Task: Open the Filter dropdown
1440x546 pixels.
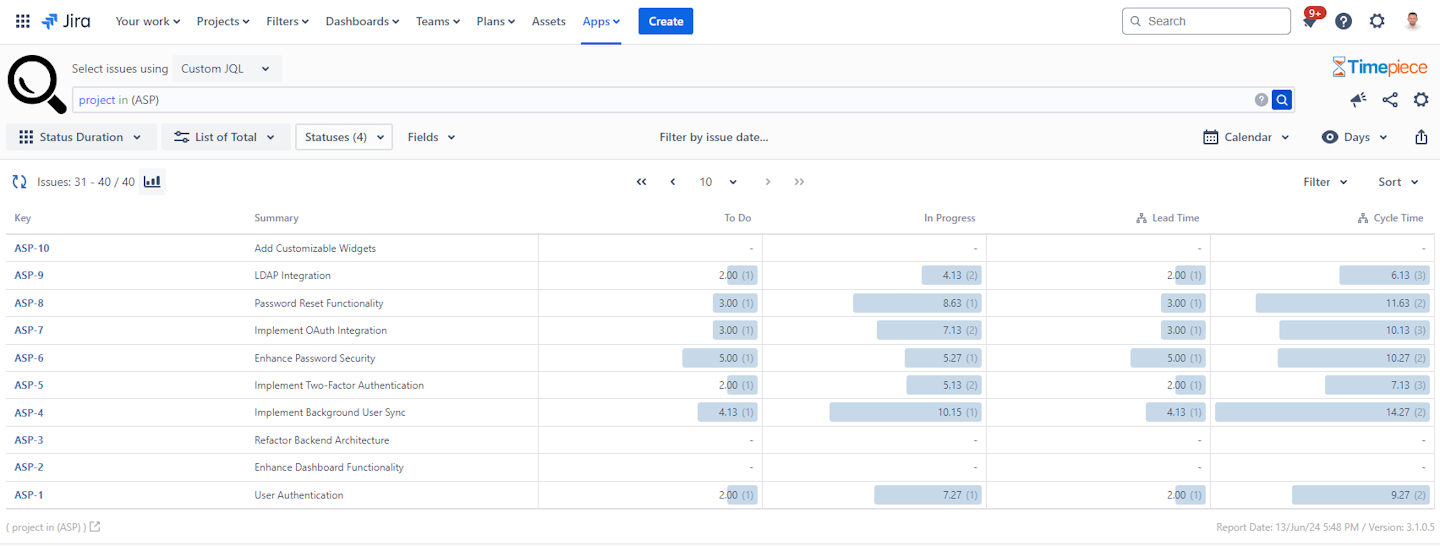Action: (1325, 182)
